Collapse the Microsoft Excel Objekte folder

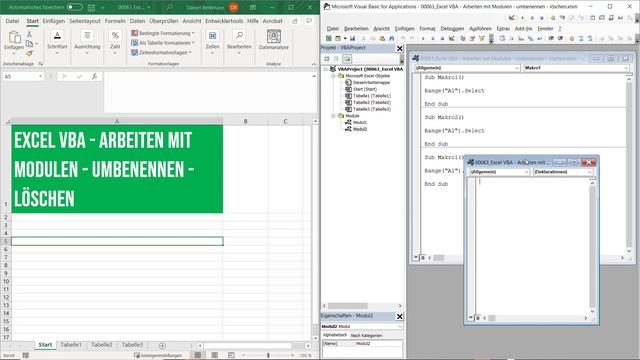pos(333,76)
